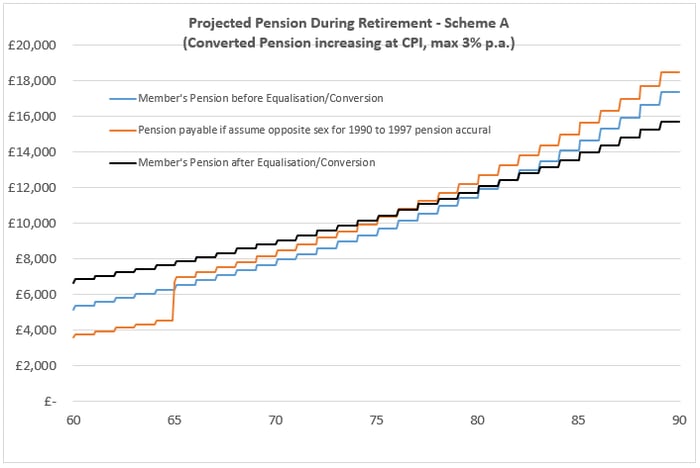Click the x-axis label 65
The image size is (700, 468).
click(173, 419)
